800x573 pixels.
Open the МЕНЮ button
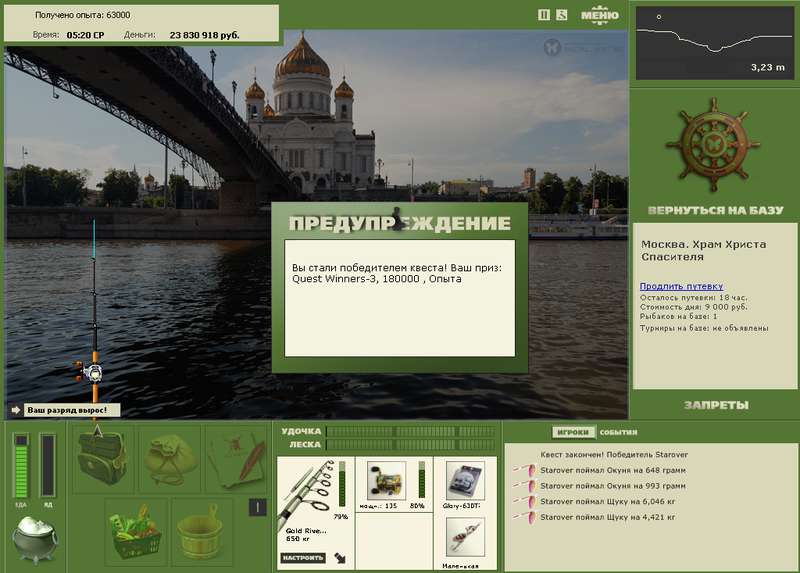click(599, 15)
